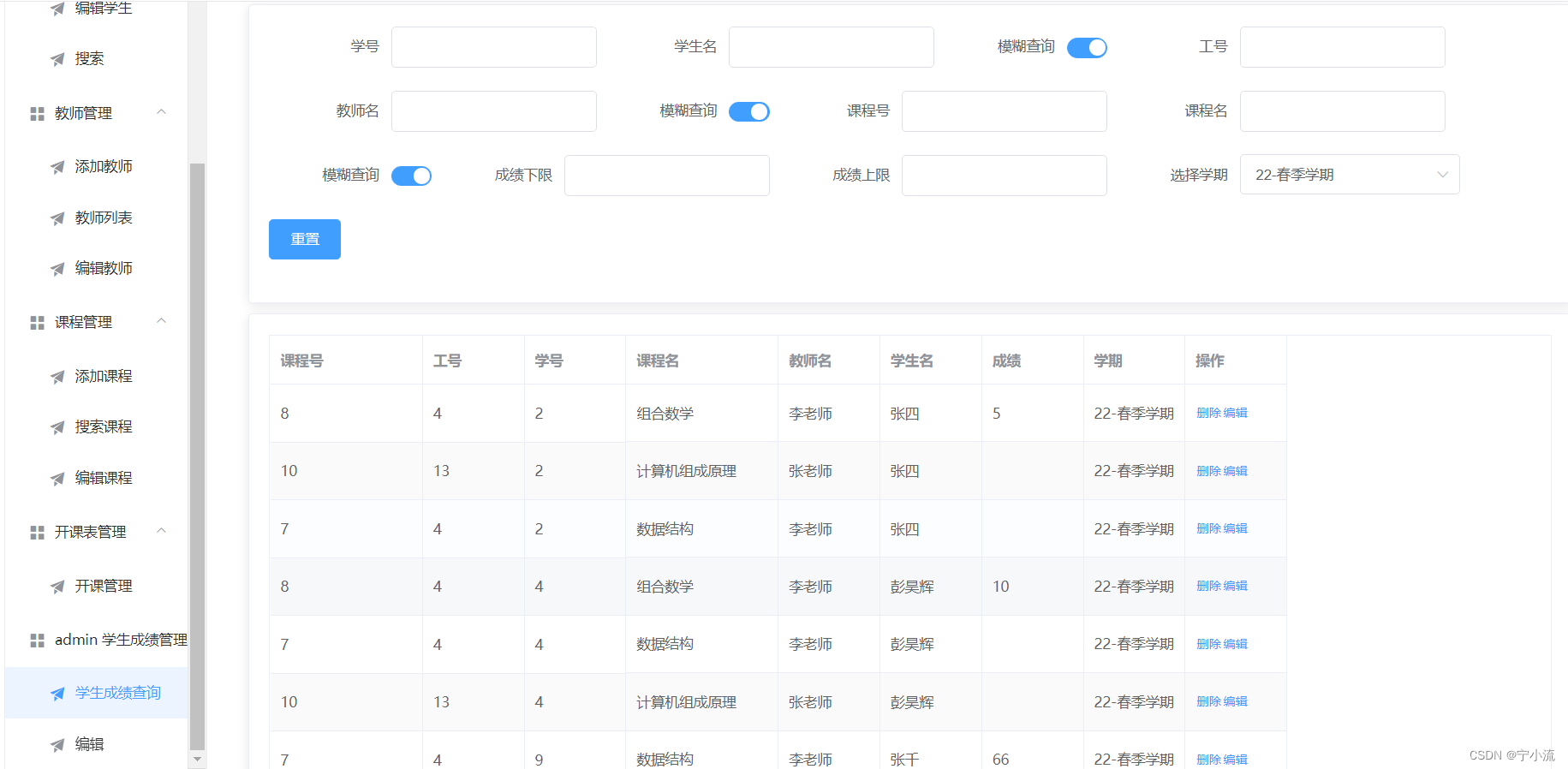Click 彭昊辉 in the 组合数学 row
Screen dimensions: 1568x769
(x=912, y=587)
